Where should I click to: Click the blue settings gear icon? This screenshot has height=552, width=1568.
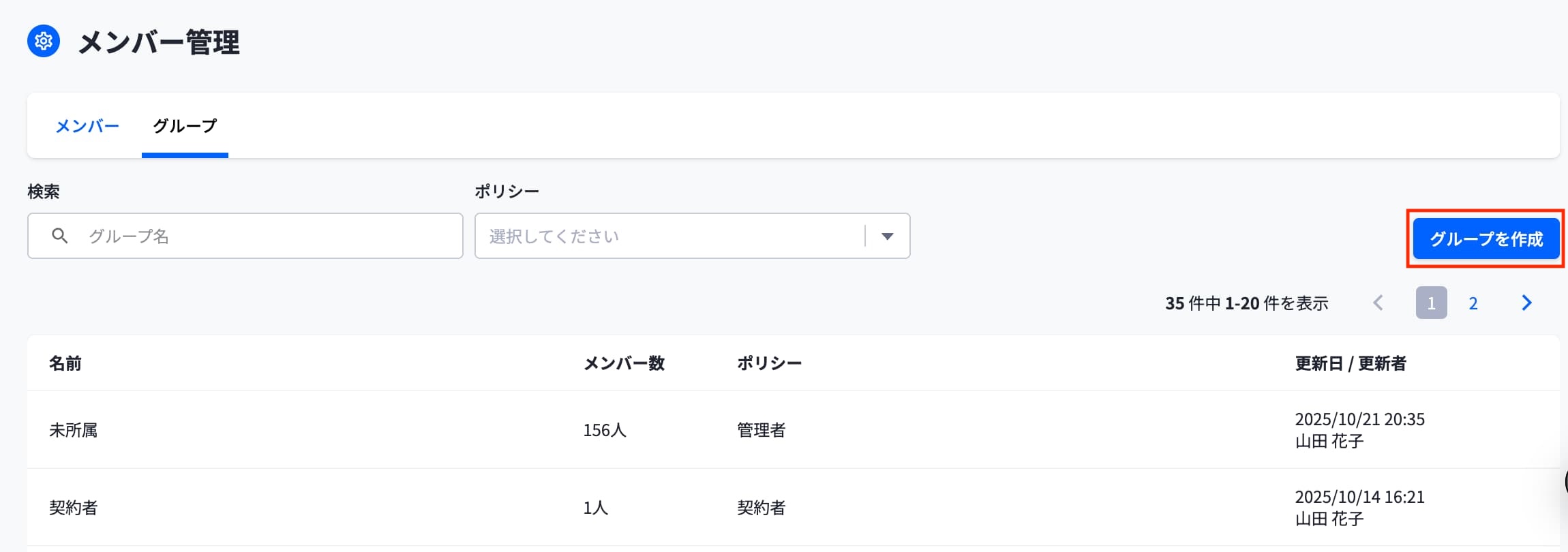point(44,42)
